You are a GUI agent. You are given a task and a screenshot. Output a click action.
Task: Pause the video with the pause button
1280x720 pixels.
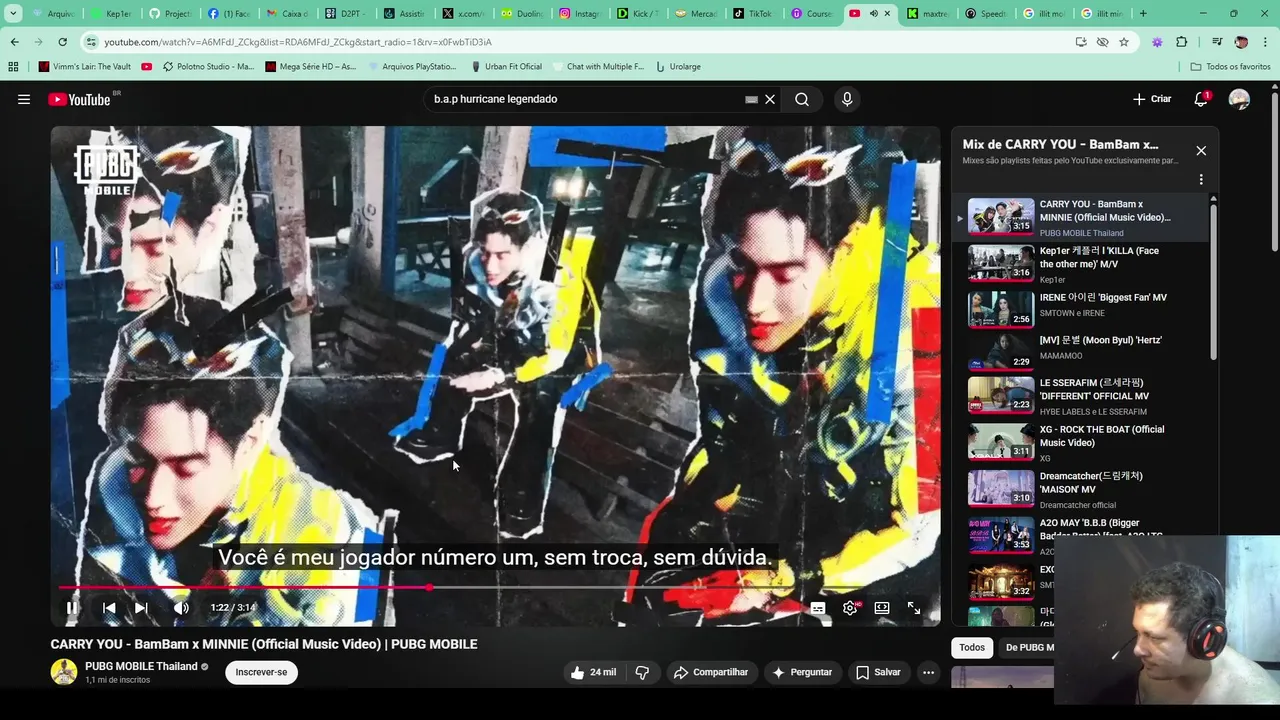72,608
